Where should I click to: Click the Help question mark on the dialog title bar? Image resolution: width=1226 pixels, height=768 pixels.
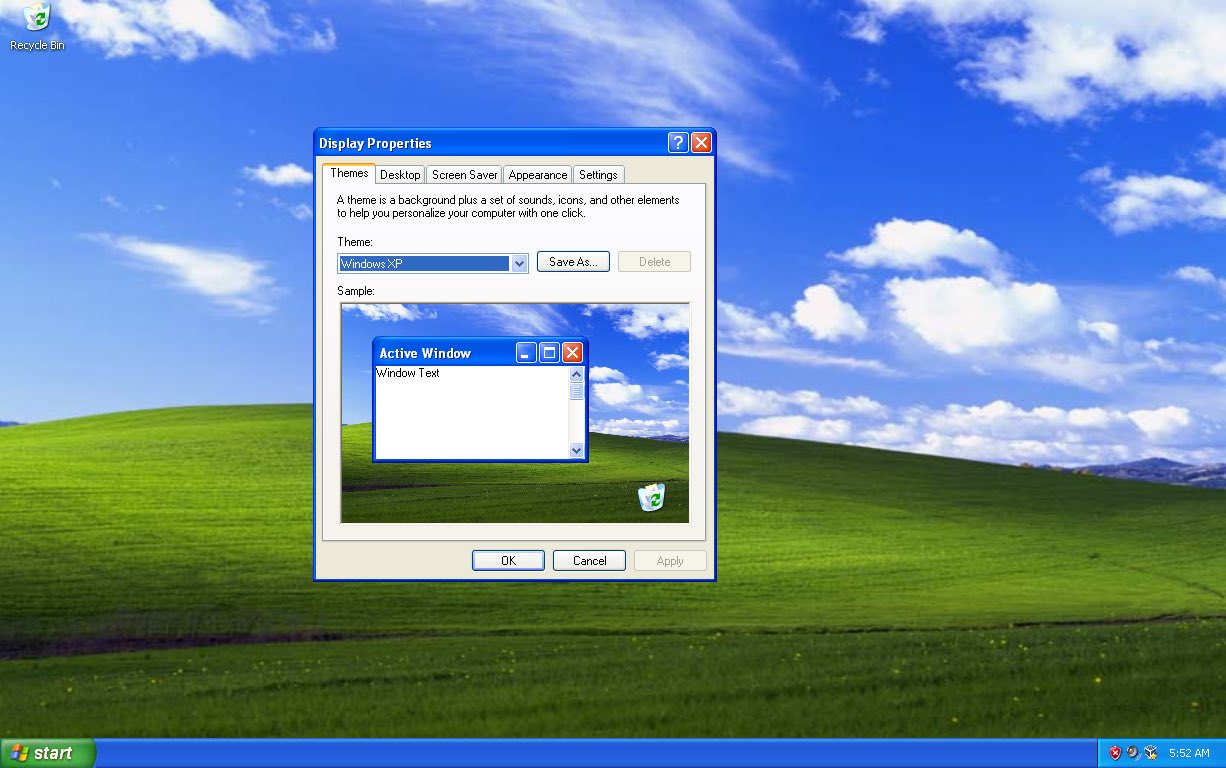click(677, 142)
